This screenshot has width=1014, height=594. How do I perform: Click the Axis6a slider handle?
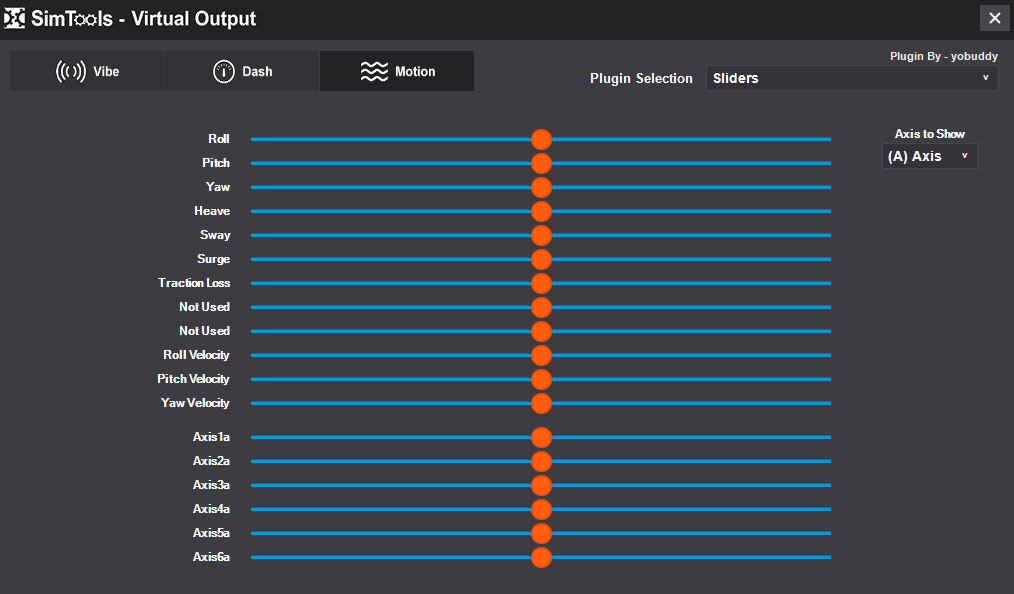[541, 557]
